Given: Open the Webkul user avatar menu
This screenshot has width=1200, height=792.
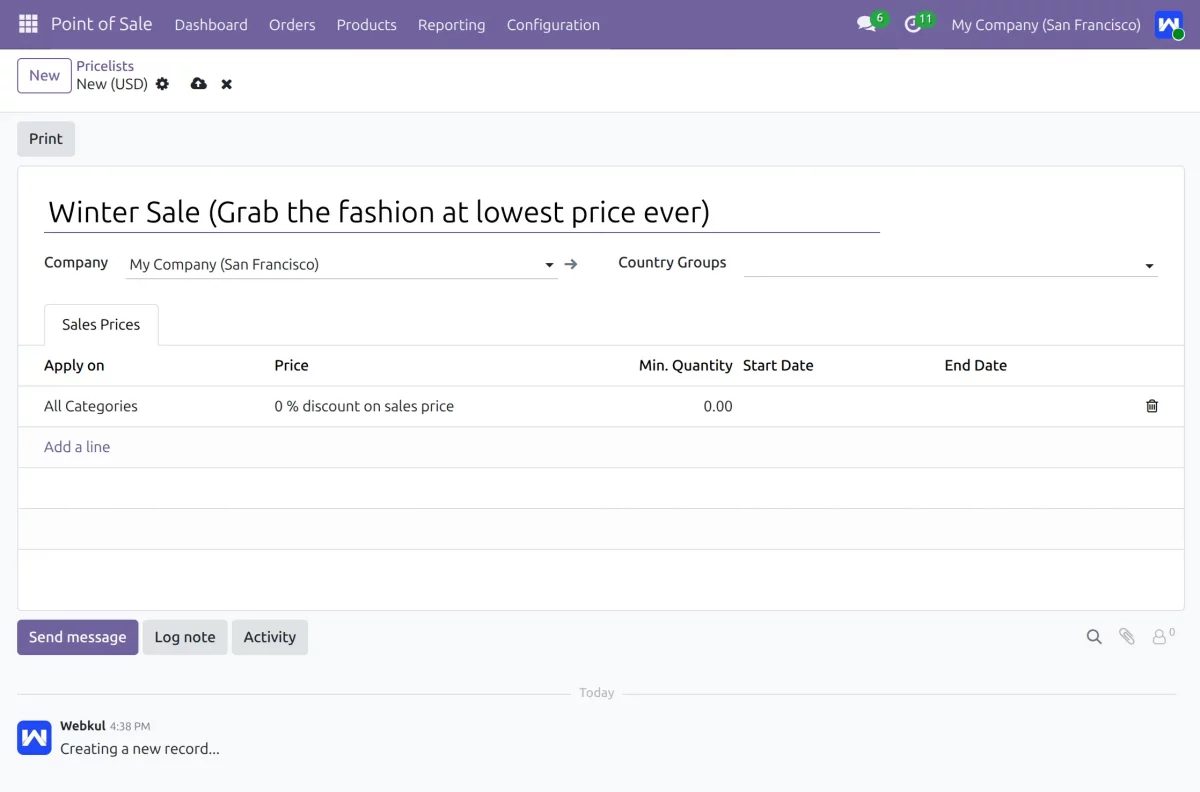Looking at the screenshot, I should click(1168, 24).
